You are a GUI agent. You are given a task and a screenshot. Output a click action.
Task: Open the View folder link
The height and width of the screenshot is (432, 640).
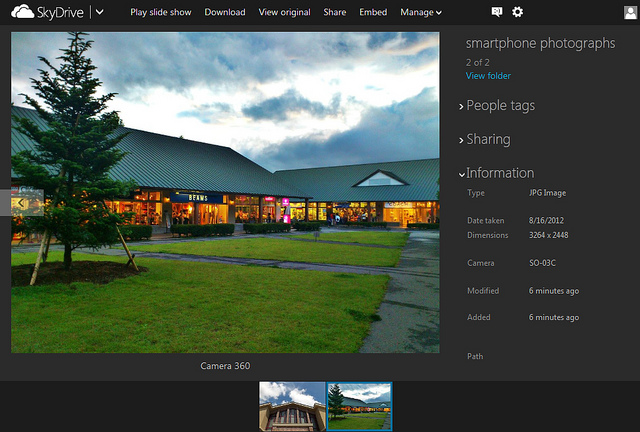488,76
